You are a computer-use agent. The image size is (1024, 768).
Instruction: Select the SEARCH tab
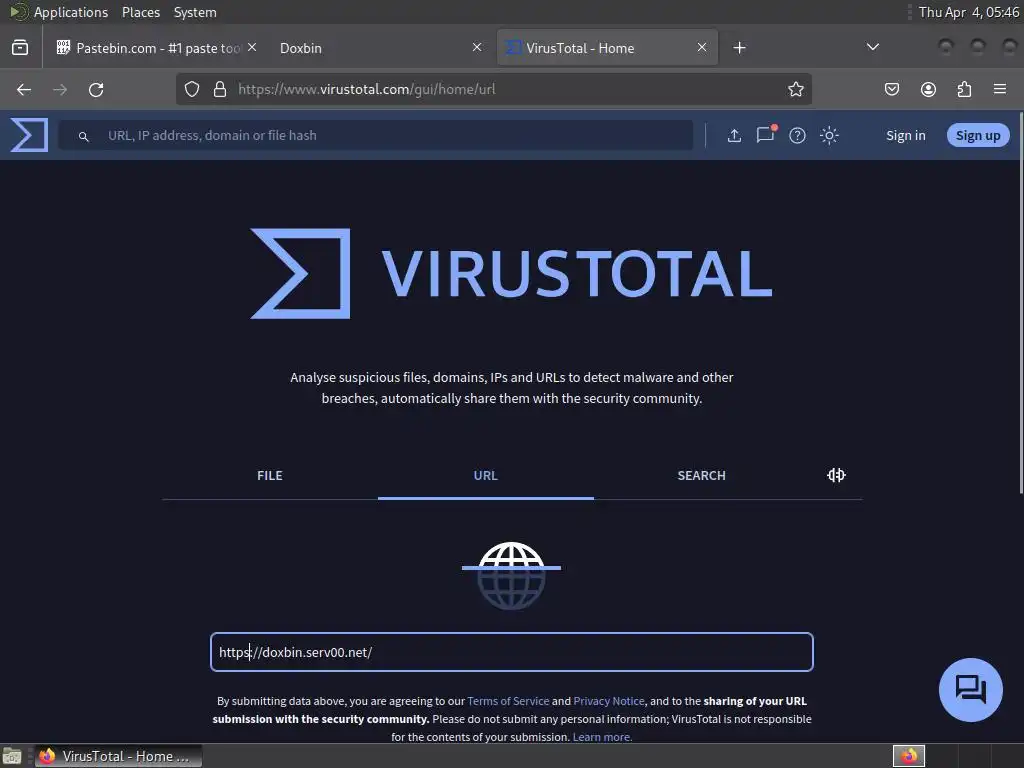pyautogui.click(x=701, y=475)
